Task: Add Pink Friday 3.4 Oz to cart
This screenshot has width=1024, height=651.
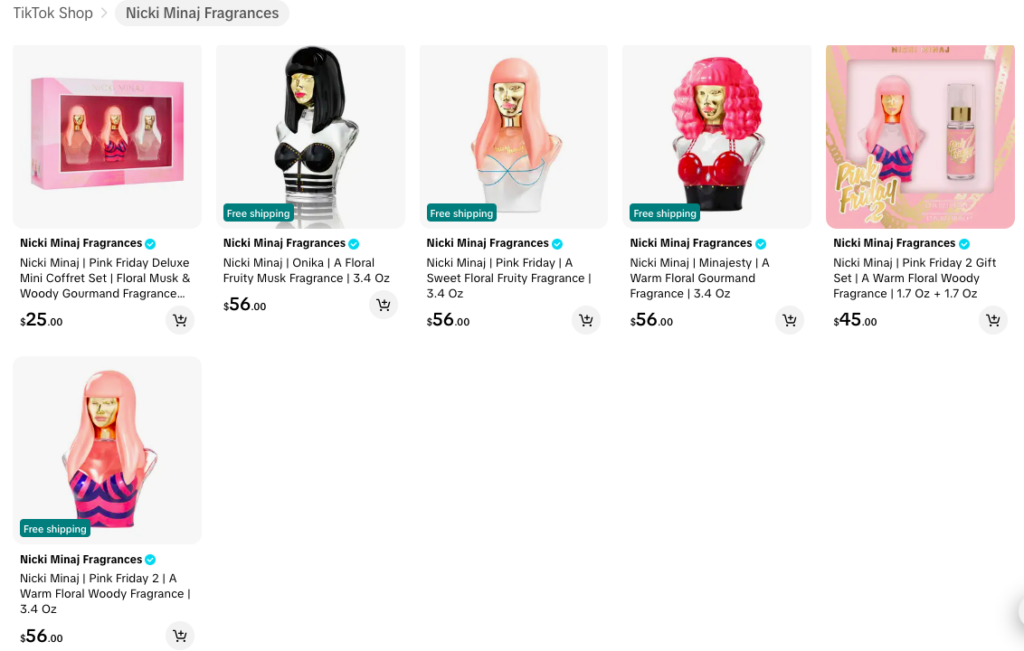Action: [586, 320]
